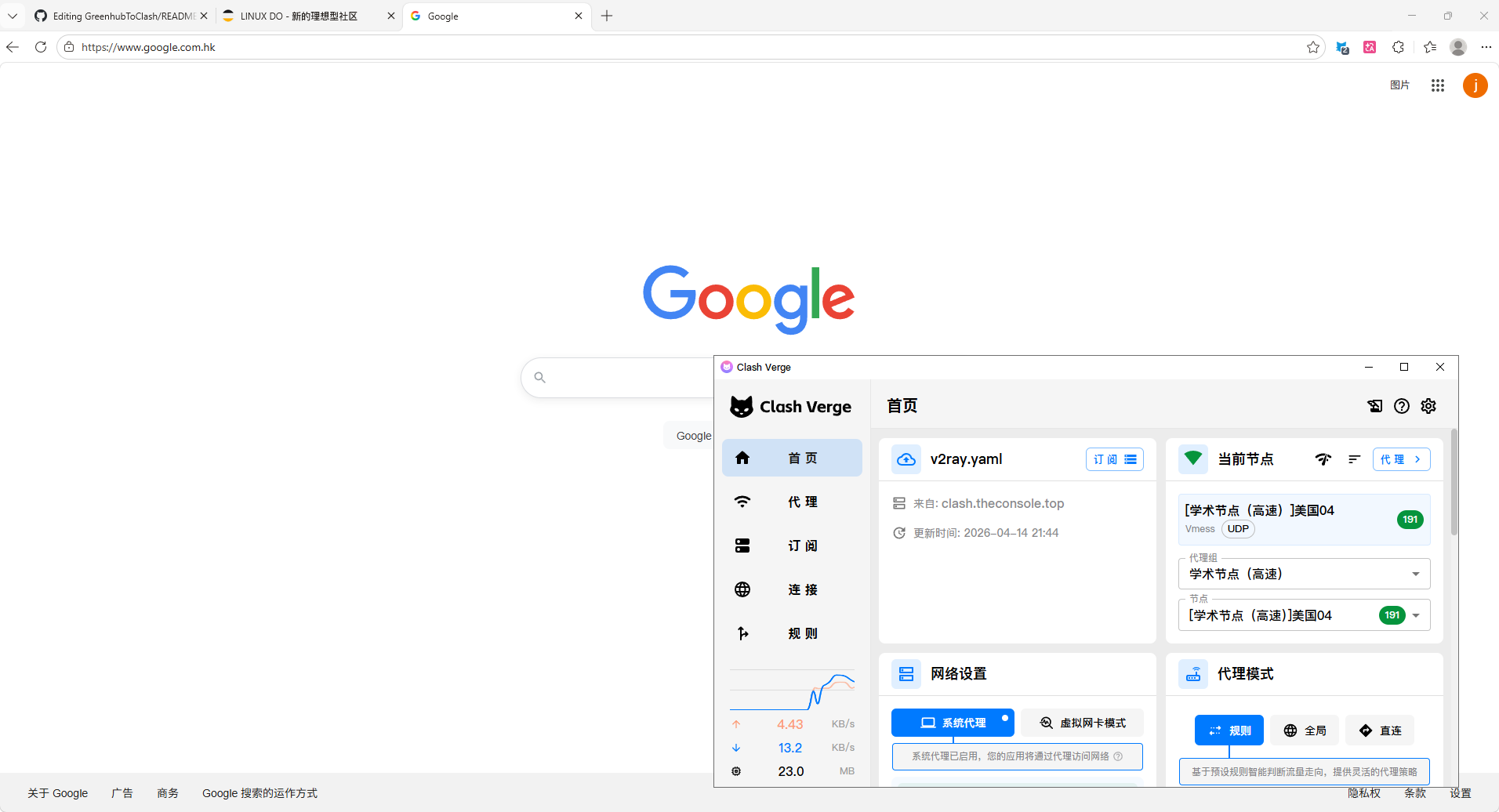Open the browser tab search dropdown arrow

13,16
